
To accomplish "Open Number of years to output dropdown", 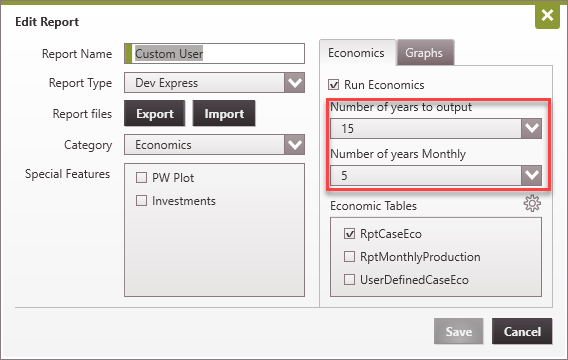I will (531, 128).
